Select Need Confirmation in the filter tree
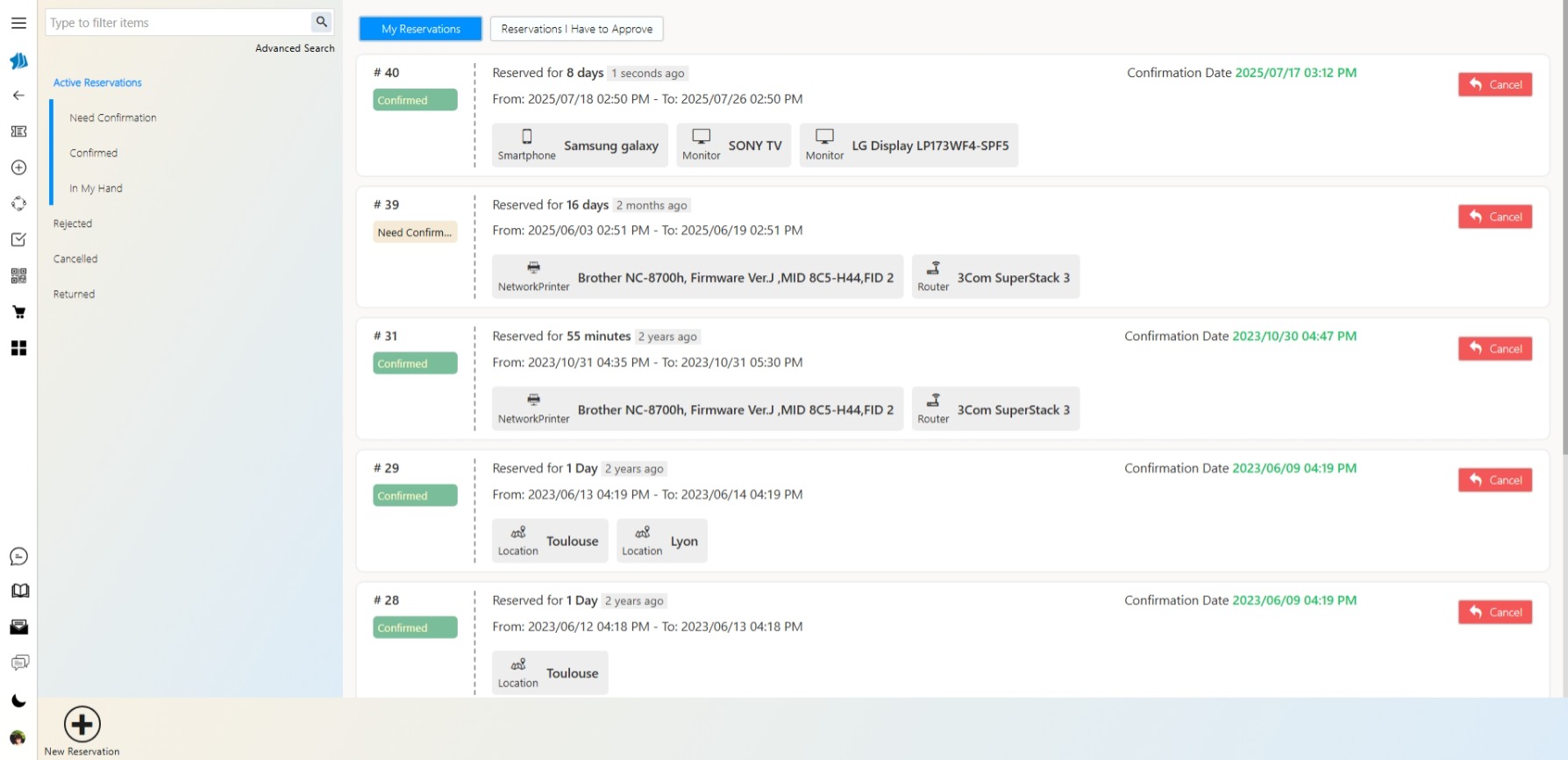This screenshot has height=760, width=1568. coord(113,117)
